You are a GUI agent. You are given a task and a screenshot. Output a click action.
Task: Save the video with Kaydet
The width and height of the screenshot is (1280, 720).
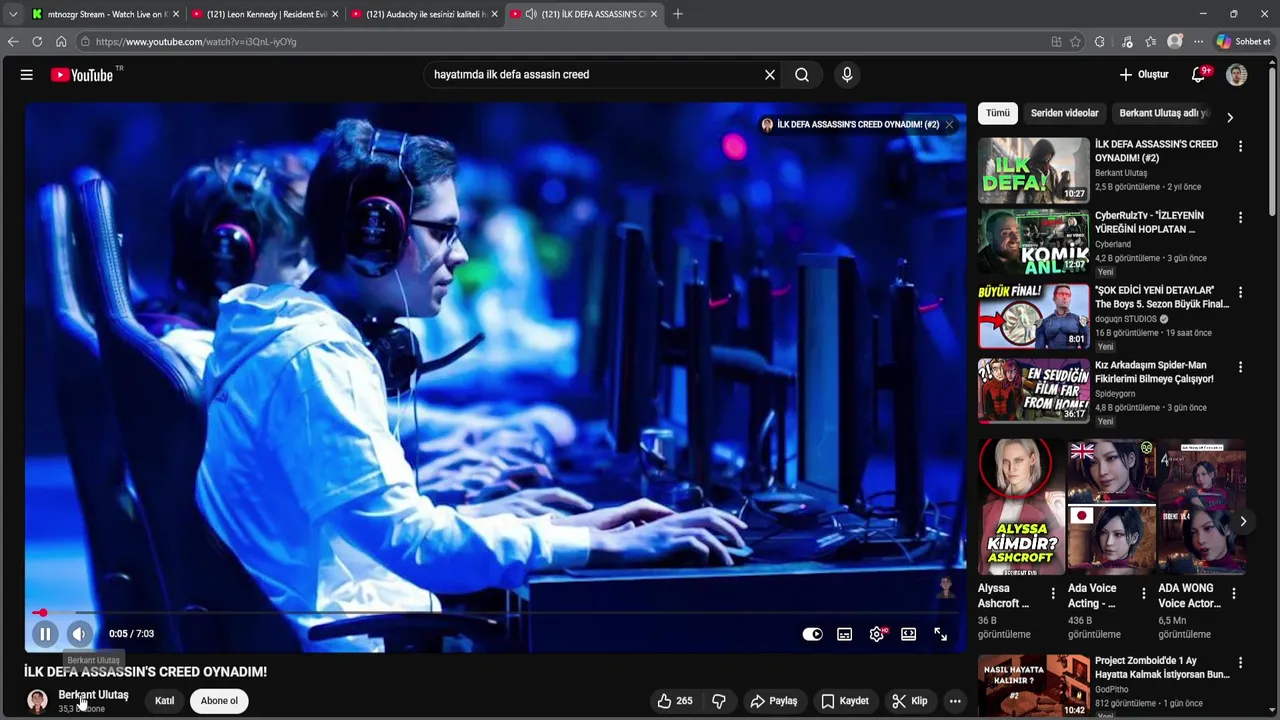tap(845, 701)
